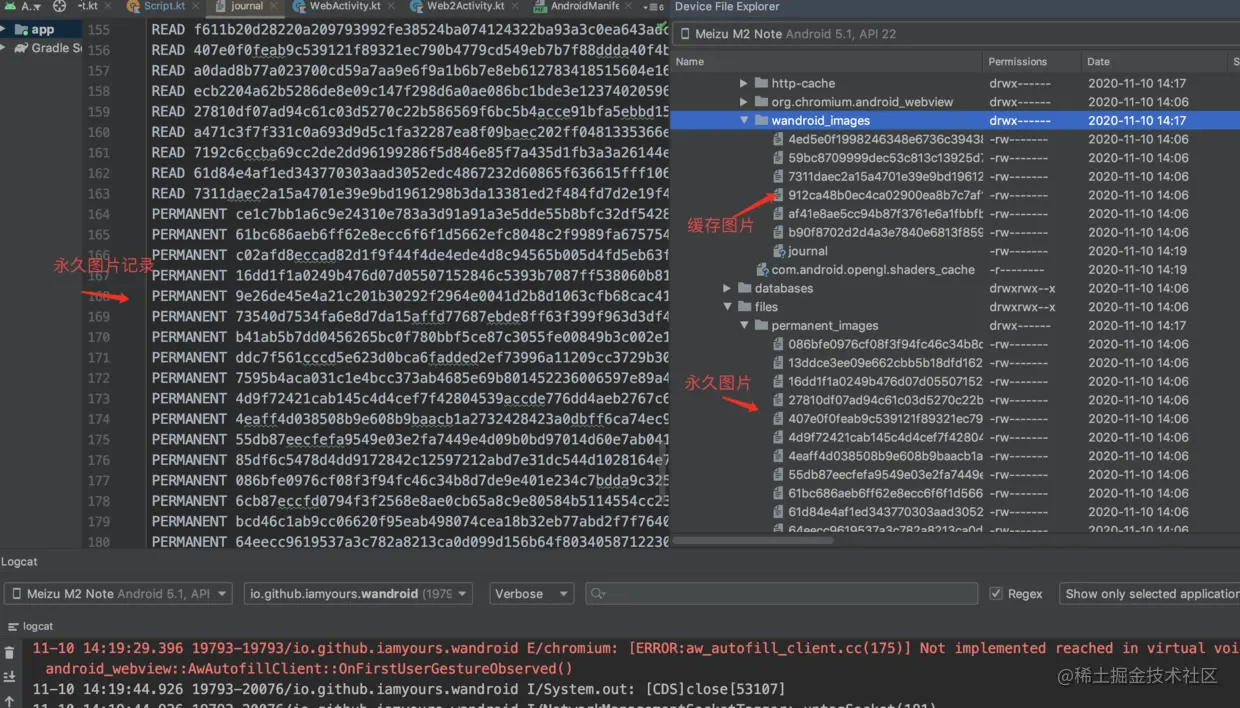Collapse the files folder
1240x708 pixels.
tap(727, 307)
